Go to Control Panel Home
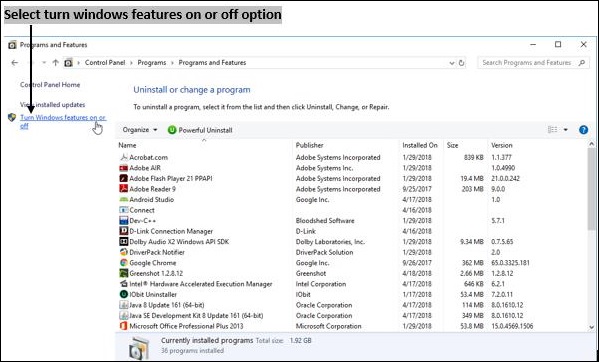This screenshot has height=362, width=599. point(50,85)
